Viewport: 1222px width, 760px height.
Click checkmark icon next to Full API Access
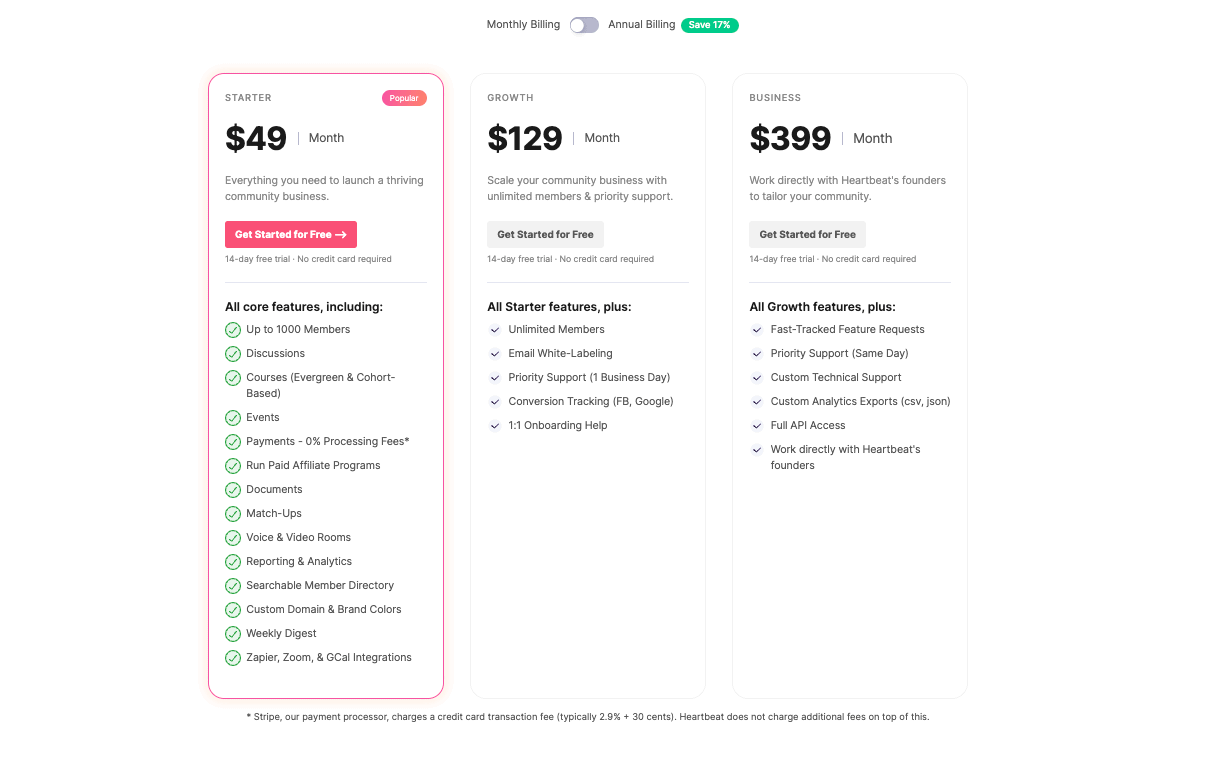point(757,426)
